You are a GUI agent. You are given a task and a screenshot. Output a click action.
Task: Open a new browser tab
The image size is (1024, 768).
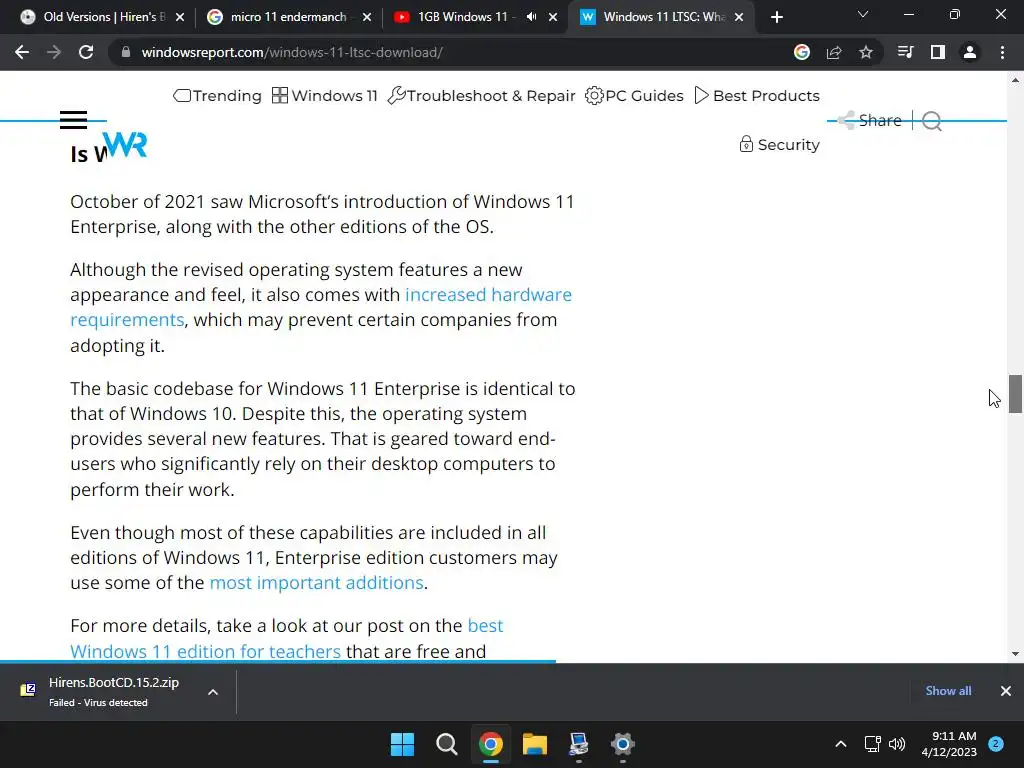pyautogui.click(x=776, y=17)
